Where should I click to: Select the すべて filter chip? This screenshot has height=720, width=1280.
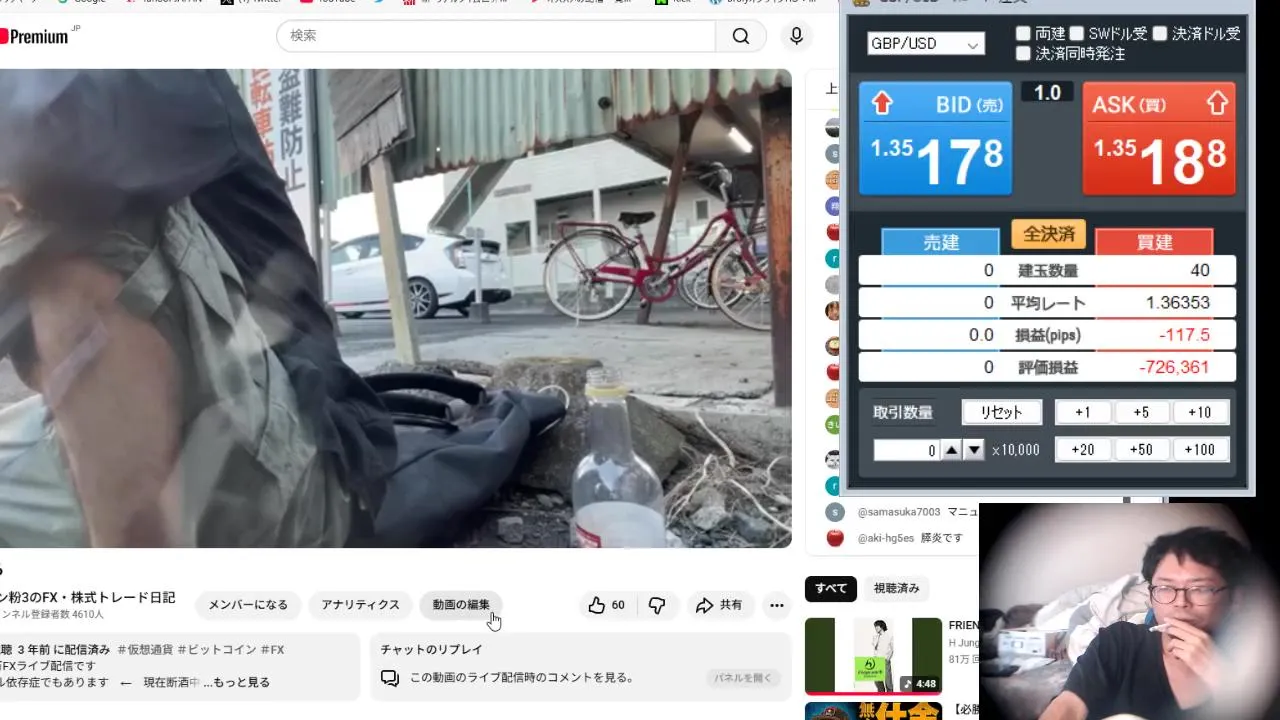[x=831, y=589]
